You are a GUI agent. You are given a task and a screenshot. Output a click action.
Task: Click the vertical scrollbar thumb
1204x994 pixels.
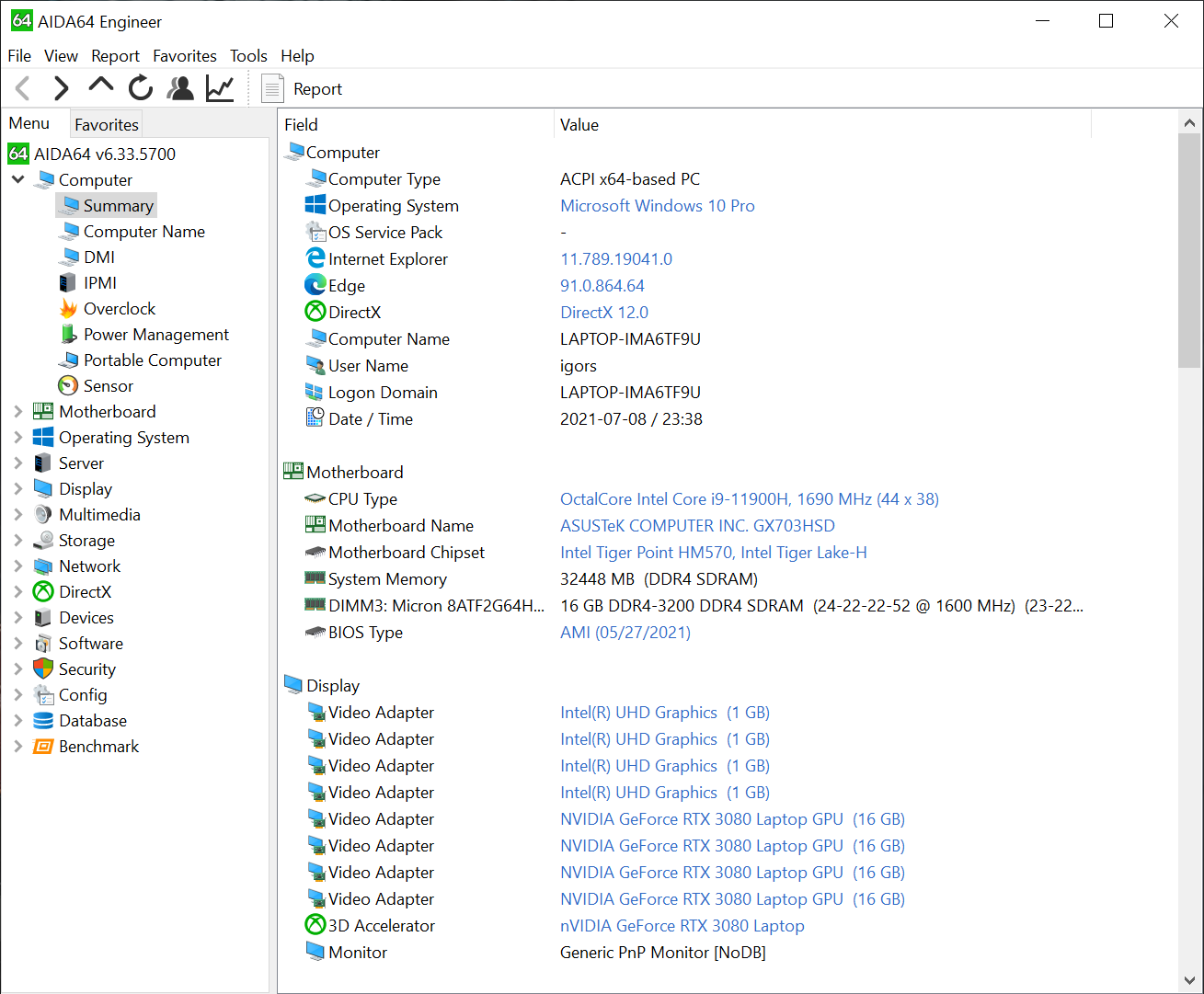(1189, 250)
